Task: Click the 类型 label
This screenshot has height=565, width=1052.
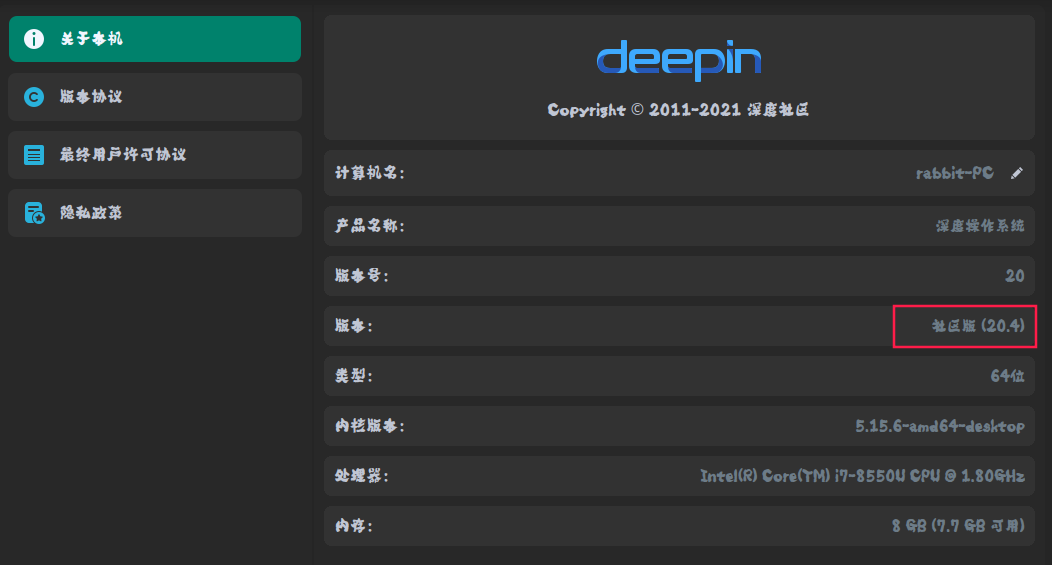Action: tap(354, 376)
